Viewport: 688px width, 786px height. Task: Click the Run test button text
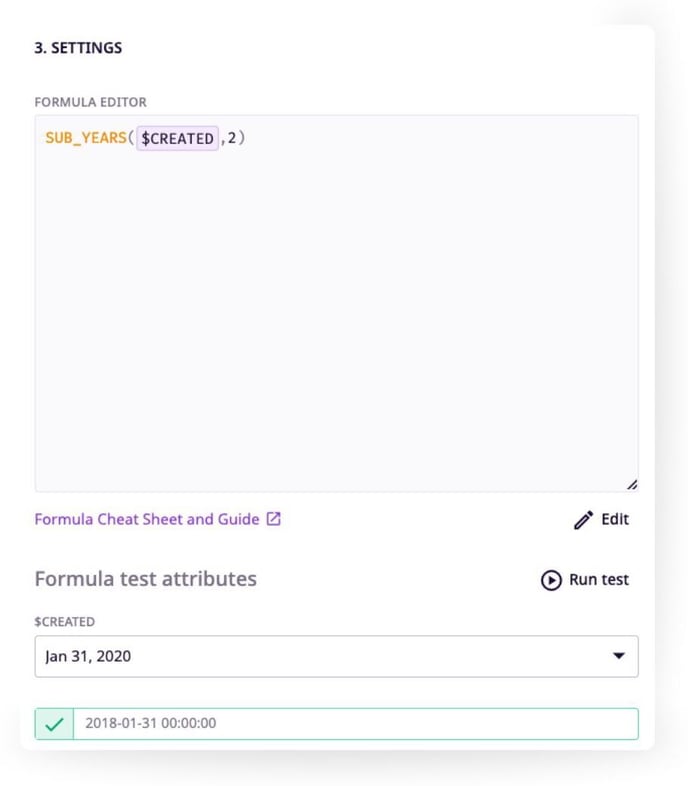pos(599,580)
